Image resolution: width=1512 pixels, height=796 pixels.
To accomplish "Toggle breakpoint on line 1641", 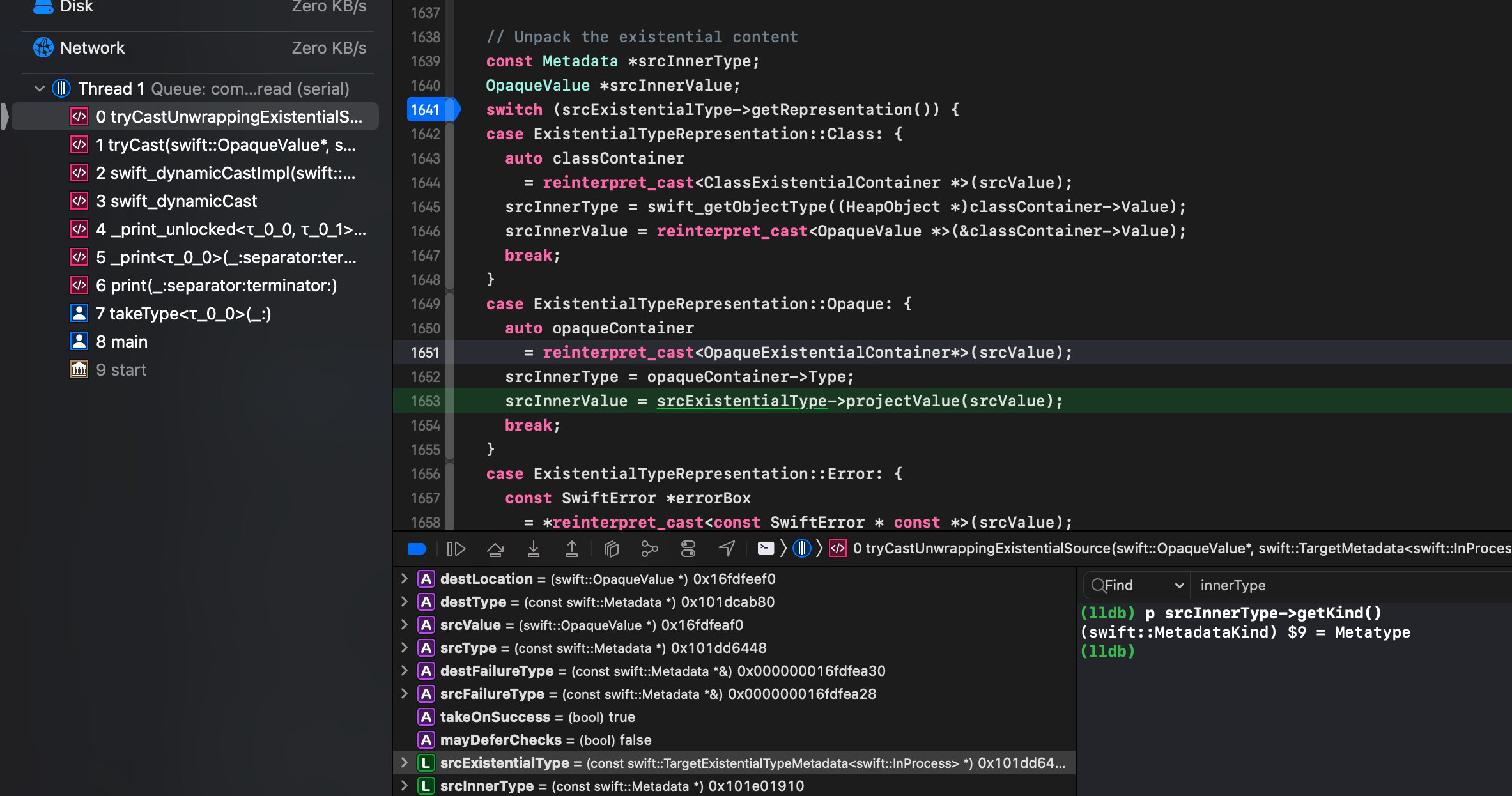I will click(433, 110).
